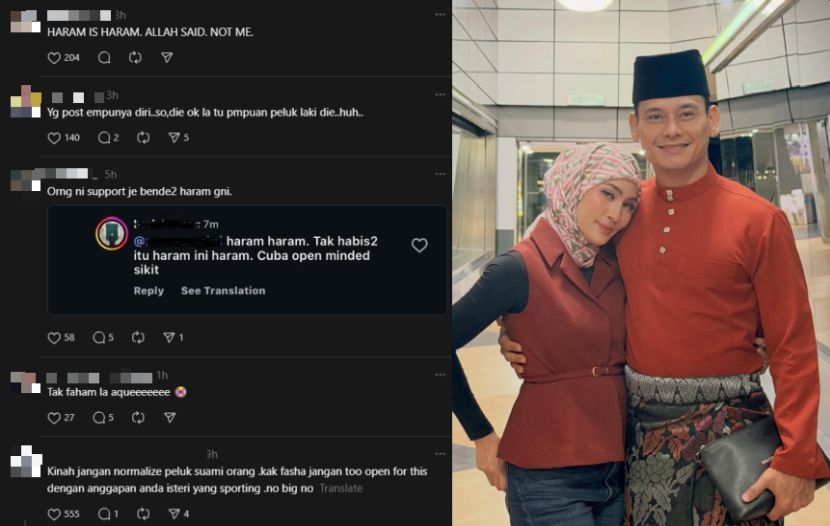Open more options for the 'HARAM IS HARAM' post
Screen dimensions: 830x526
[440, 15]
